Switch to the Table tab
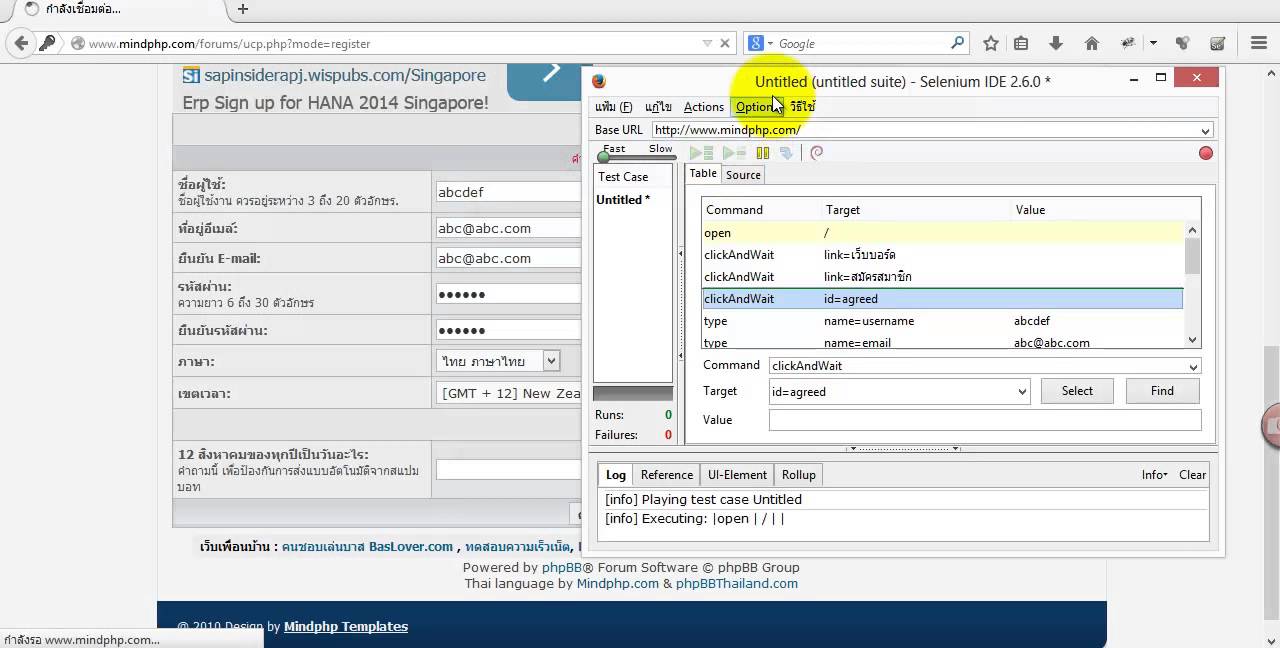Viewport: 1280px width, 648px height. coord(703,174)
